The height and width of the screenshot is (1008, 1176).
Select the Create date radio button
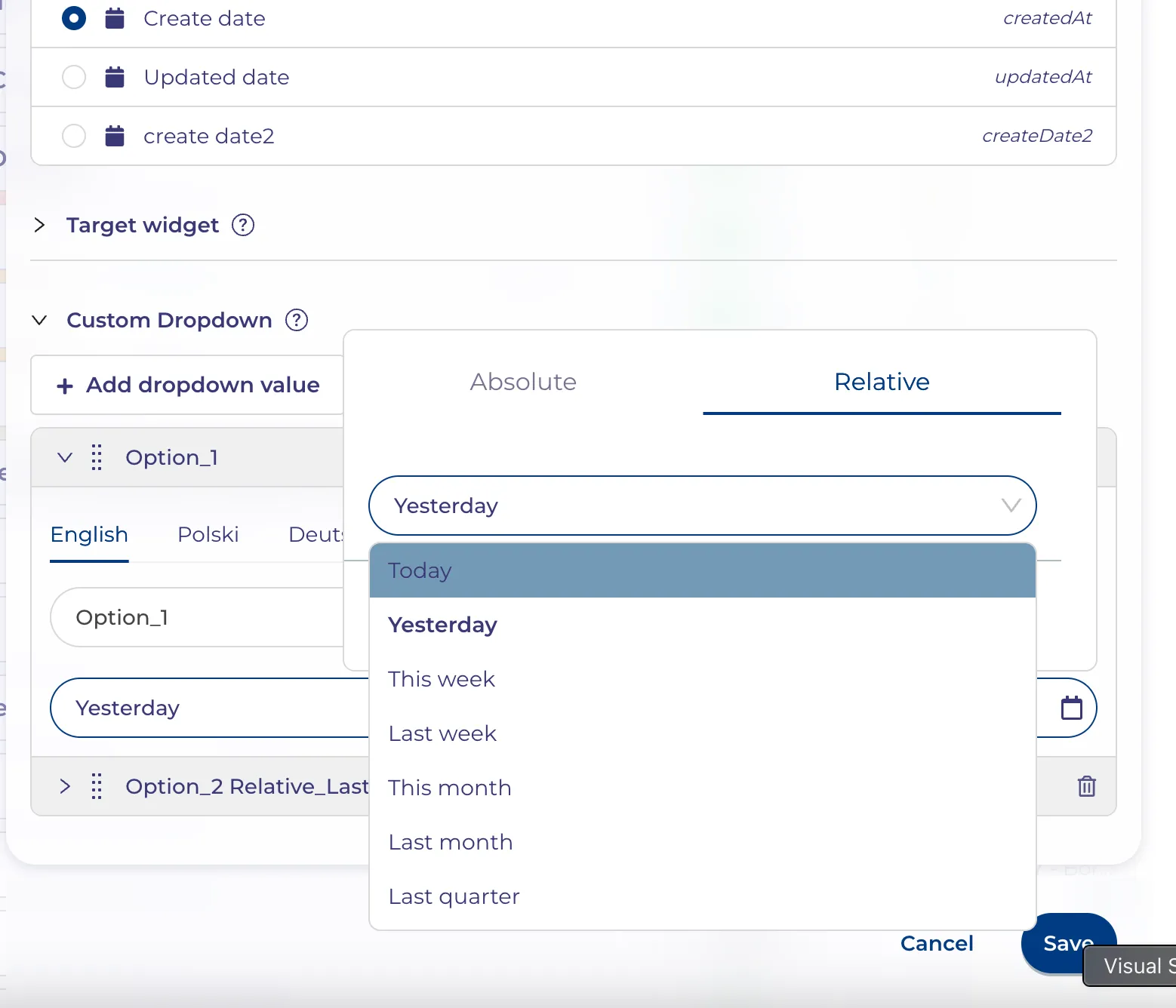pos(74,18)
